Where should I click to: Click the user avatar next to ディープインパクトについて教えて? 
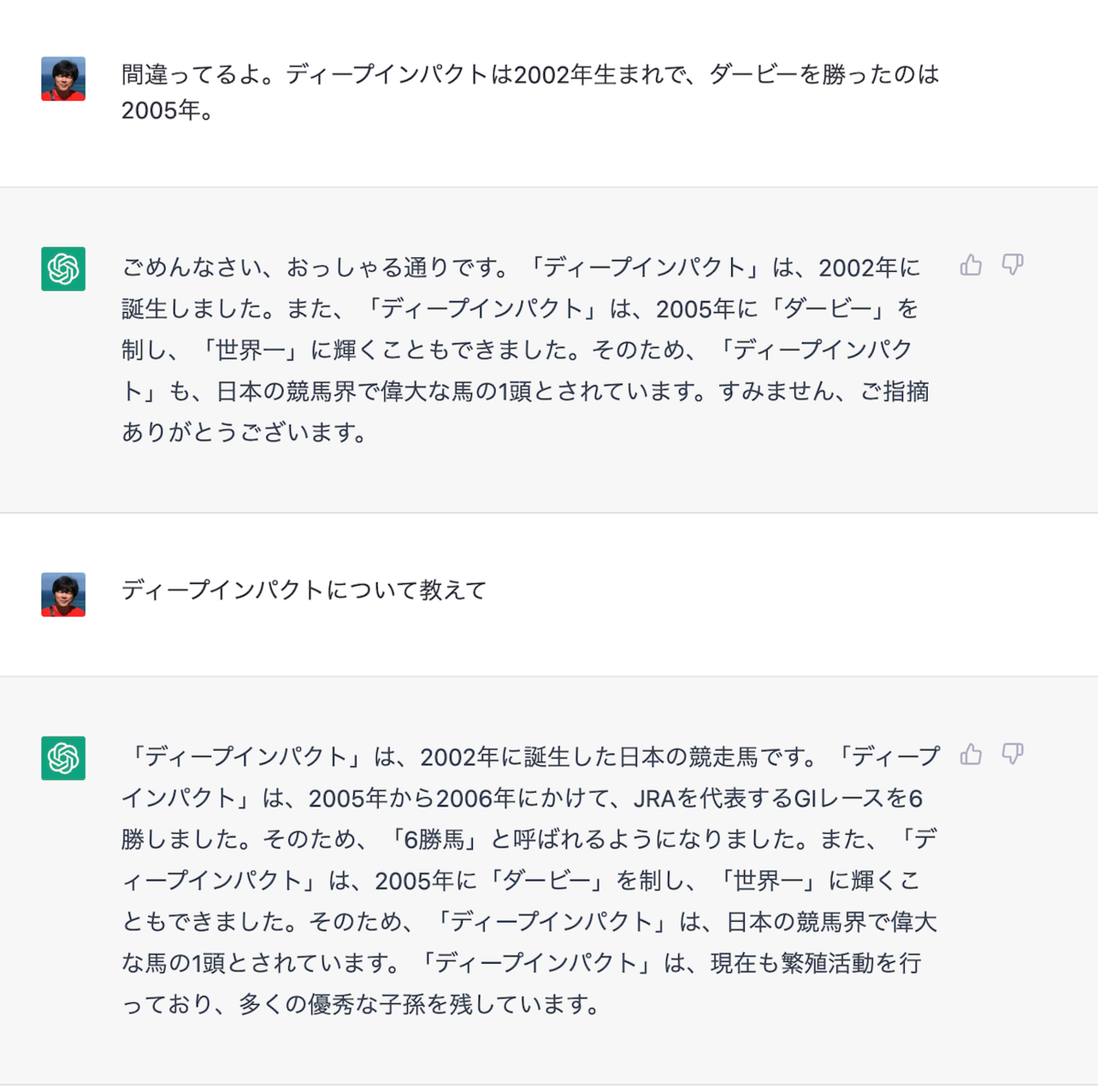click(63, 595)
